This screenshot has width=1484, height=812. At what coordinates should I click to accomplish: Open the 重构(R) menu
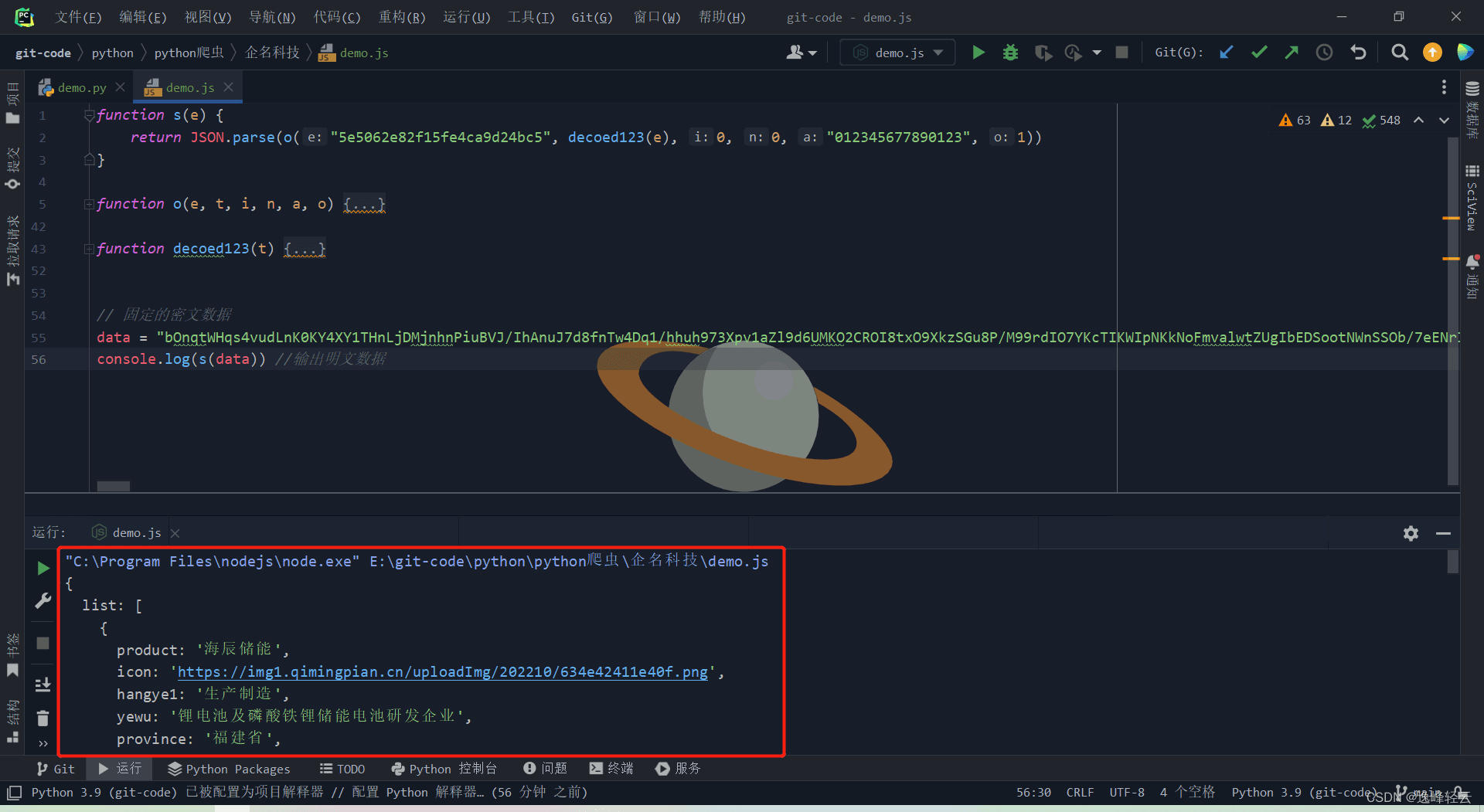(402, 16)
